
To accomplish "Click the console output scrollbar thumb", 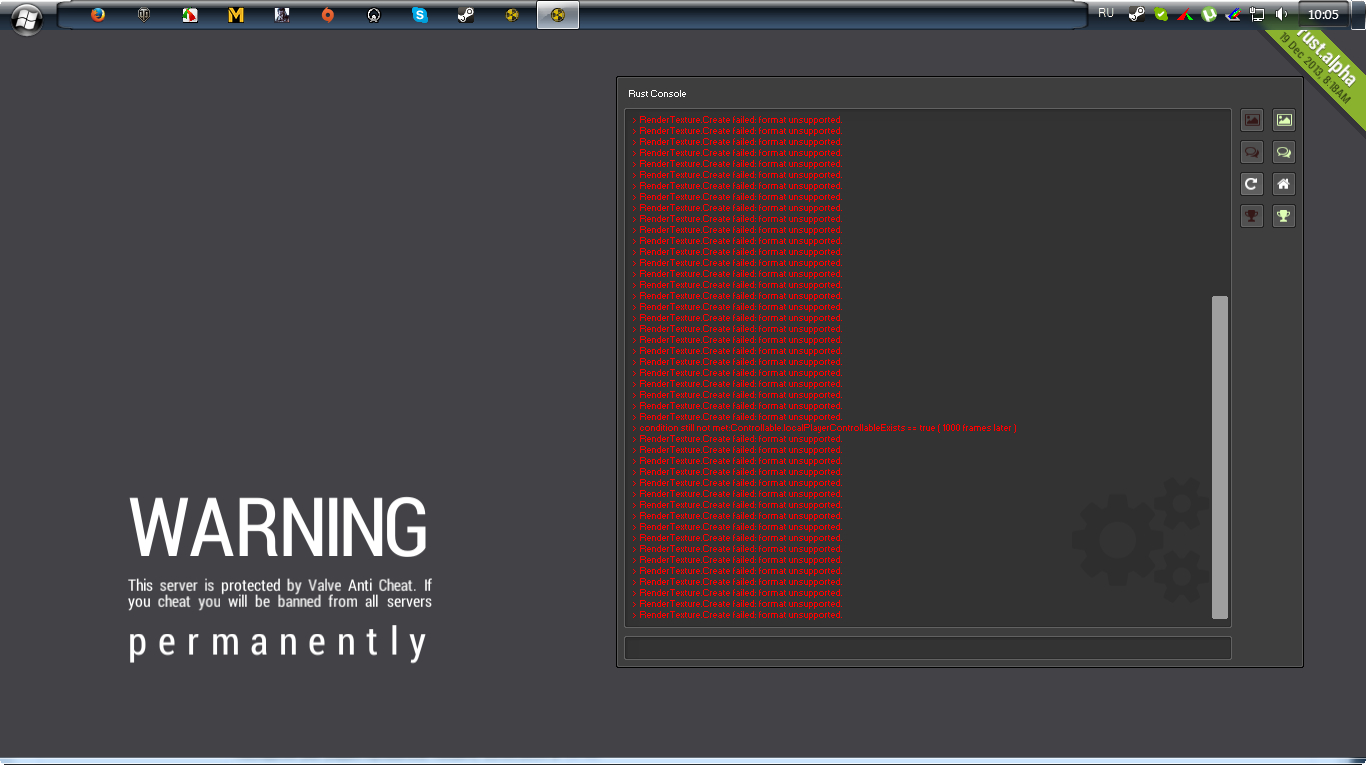I will tap(1219, 457).
